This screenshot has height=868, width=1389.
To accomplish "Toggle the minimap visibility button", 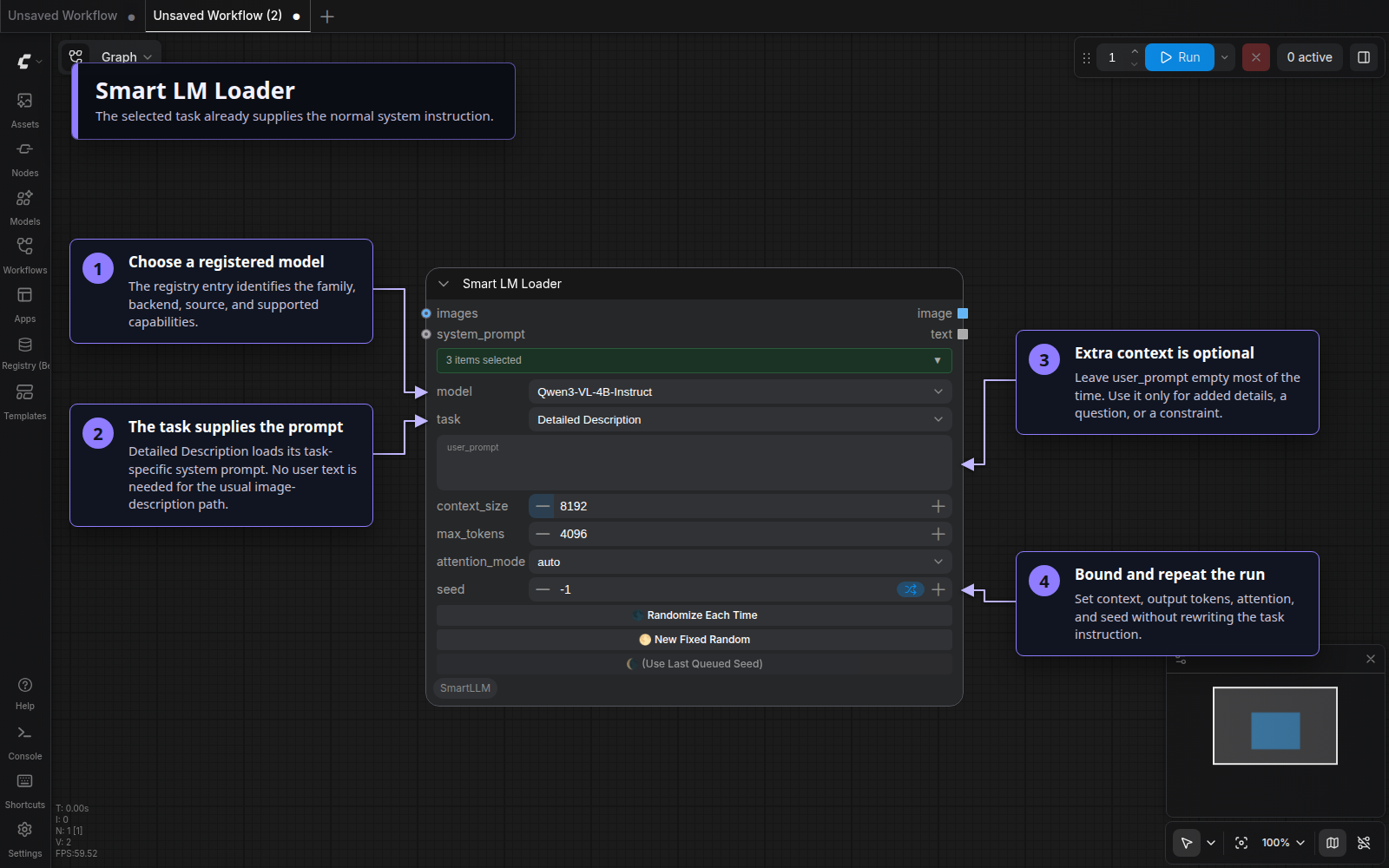I will pos(1333,843).
